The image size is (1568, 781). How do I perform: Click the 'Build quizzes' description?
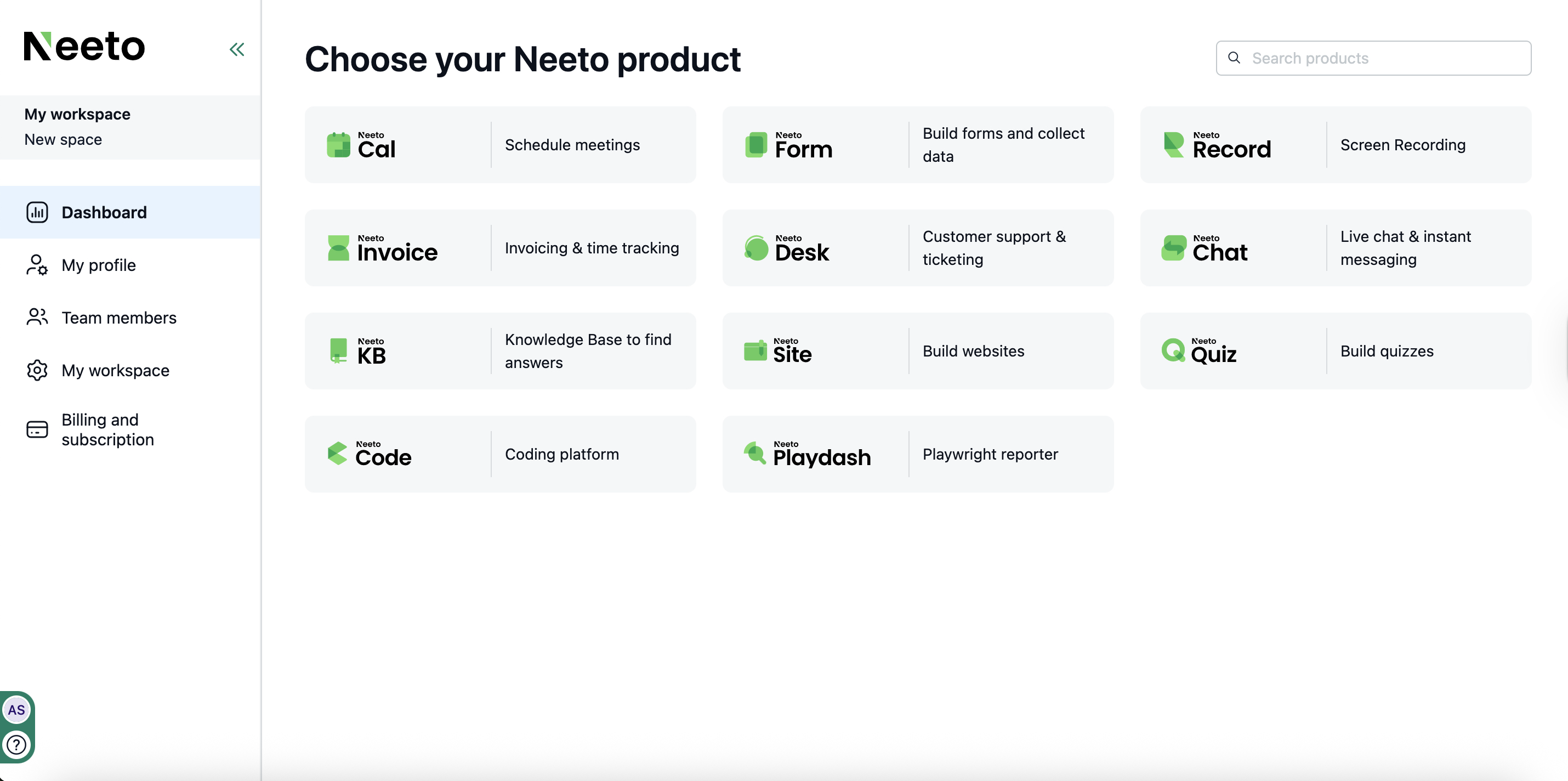pyautogui.click(x=1387, y=351)
